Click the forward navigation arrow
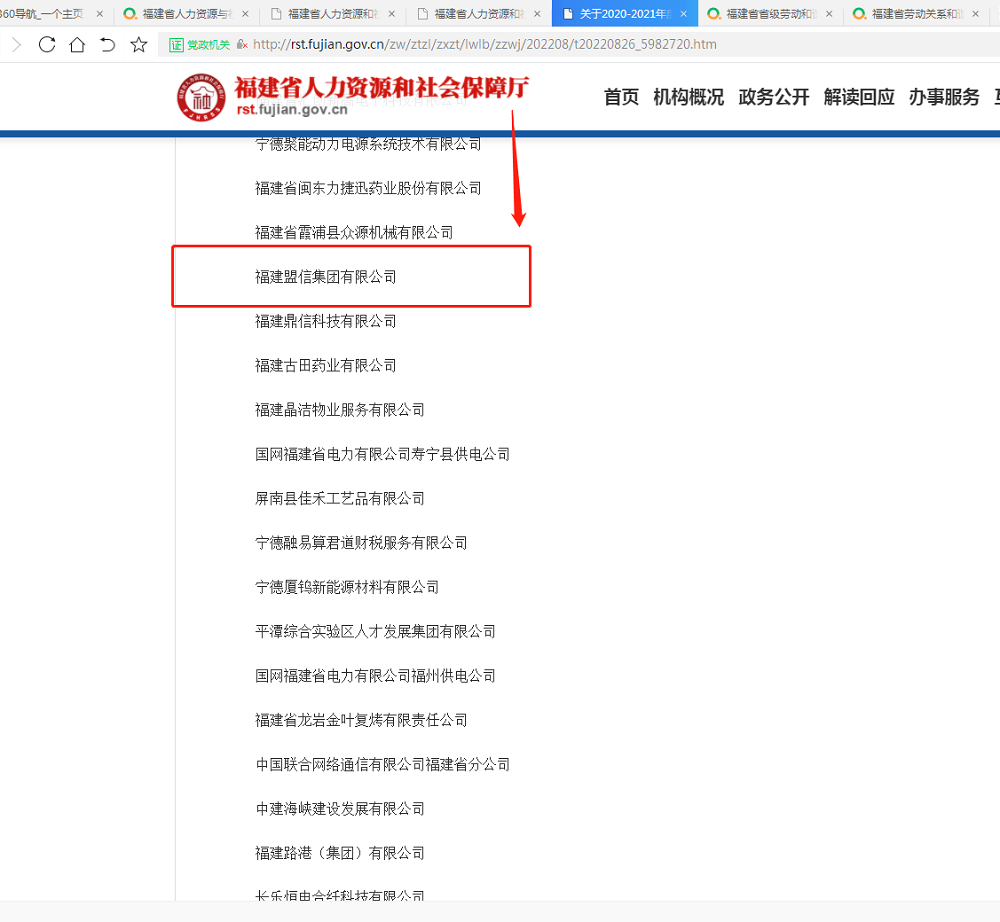The image size is (1000, 922). coord(16,45)
